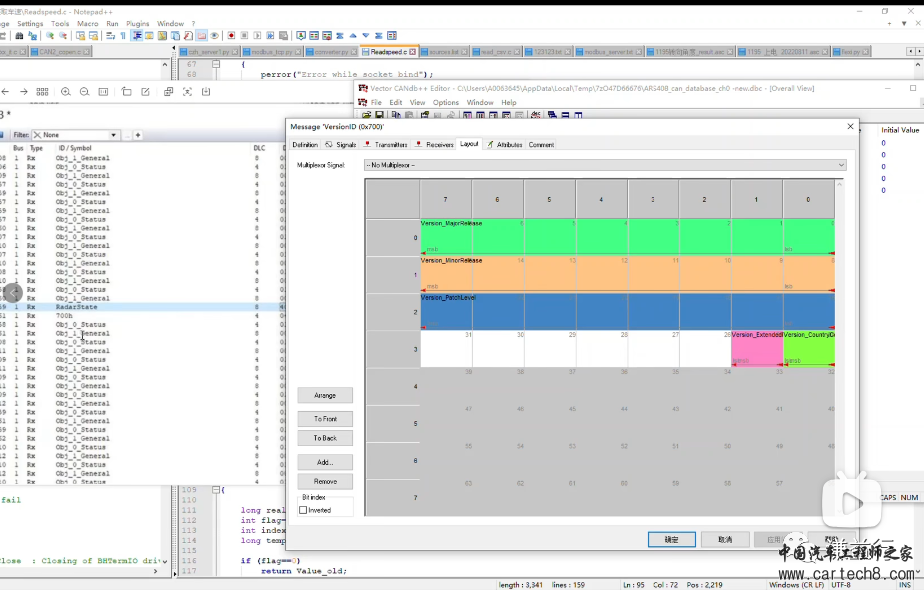Click the Playback macro icon in Notepad++

click(x=257, y=36)
